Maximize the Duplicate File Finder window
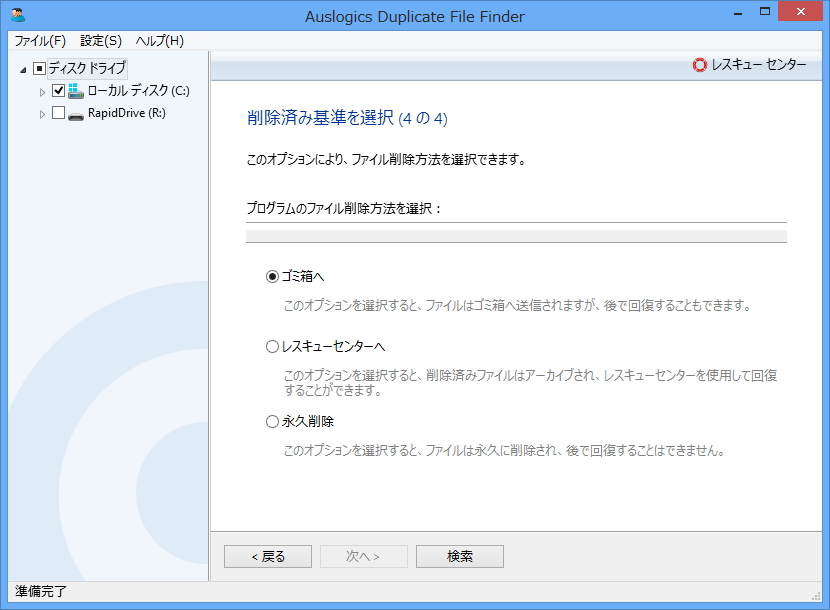The height and width of the screenshot is (610, 830). [x=764, y=12]
